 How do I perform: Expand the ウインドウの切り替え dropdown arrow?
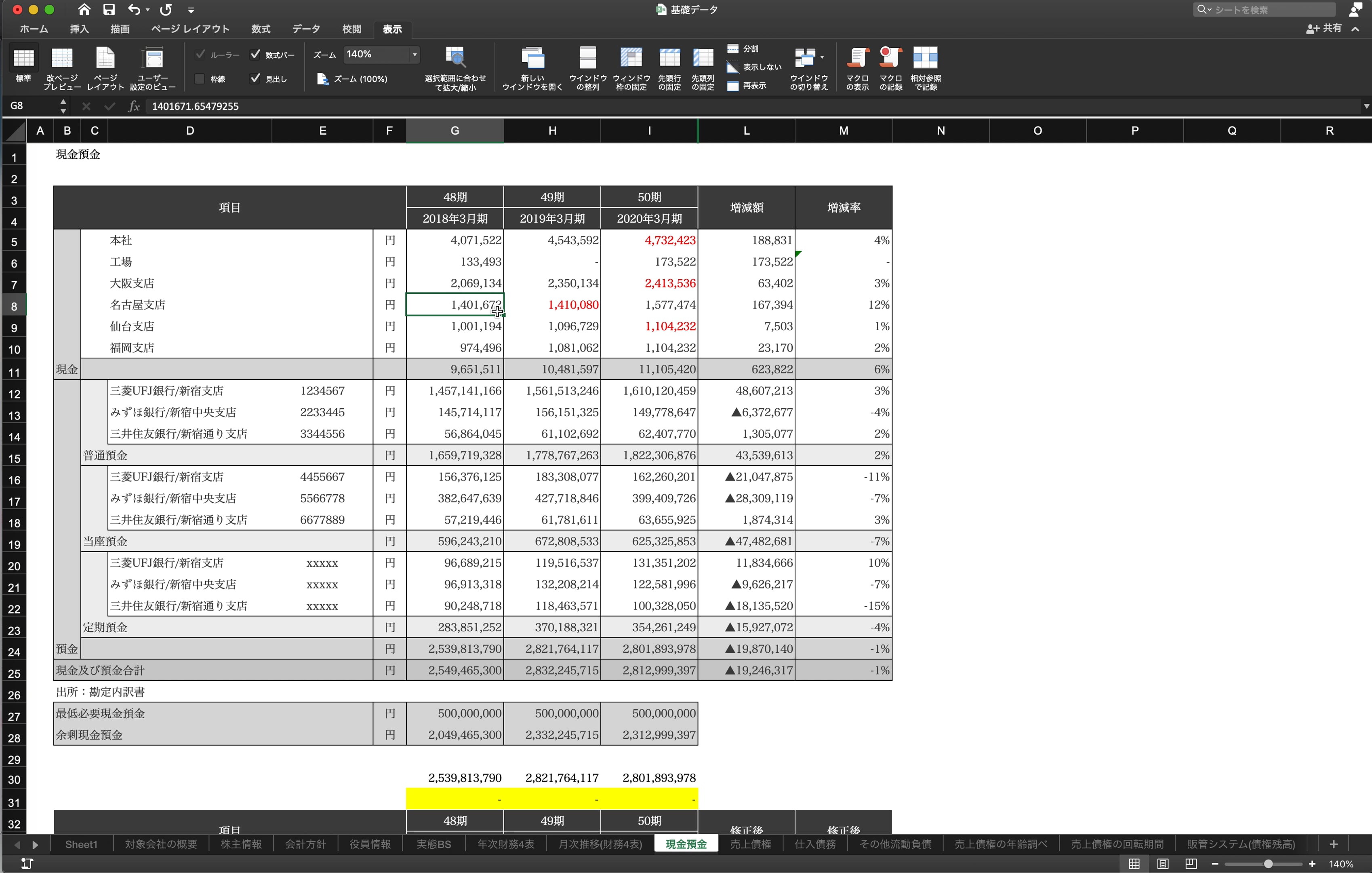pos(822,57)
